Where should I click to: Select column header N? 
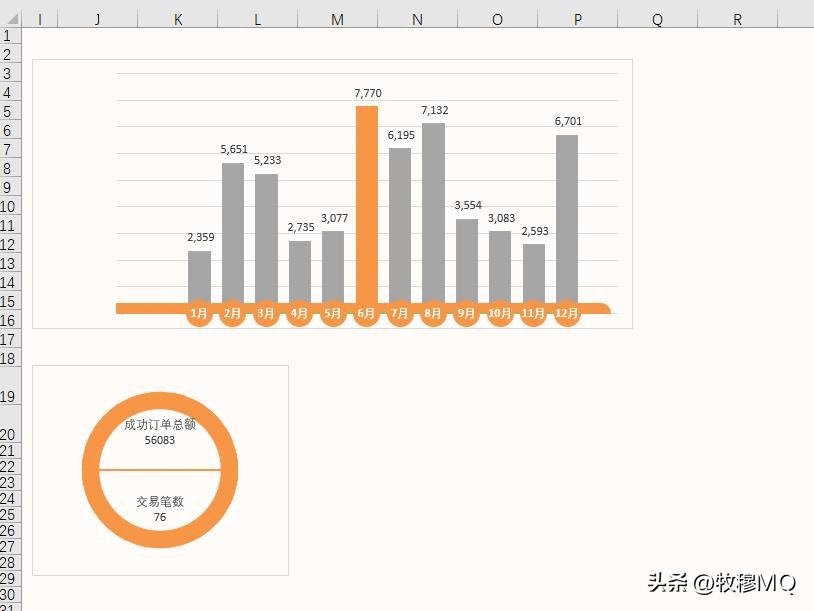pos(417,18)
